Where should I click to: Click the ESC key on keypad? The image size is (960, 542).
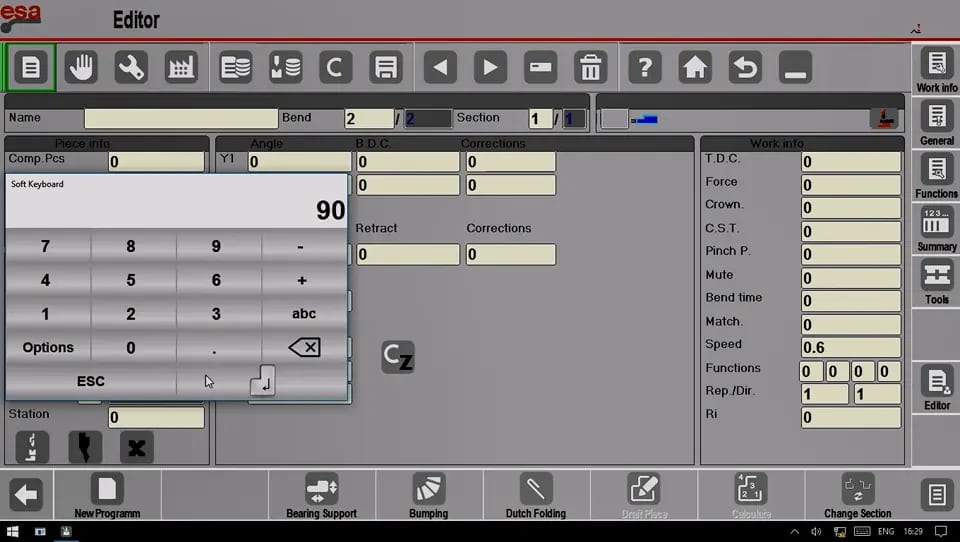(x=91, y=381)
